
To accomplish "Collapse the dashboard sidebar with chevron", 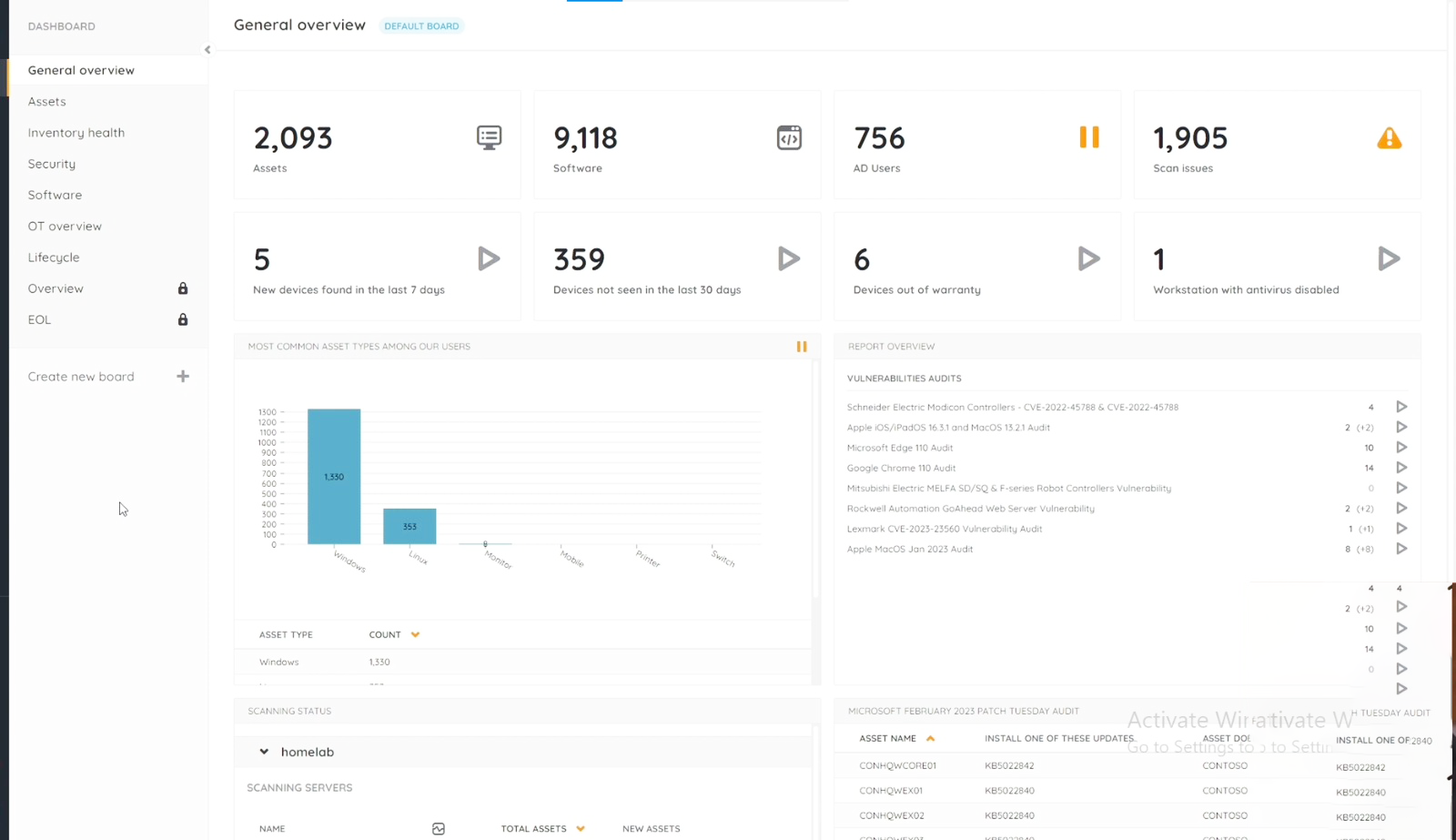I will (x=207, y=50).
